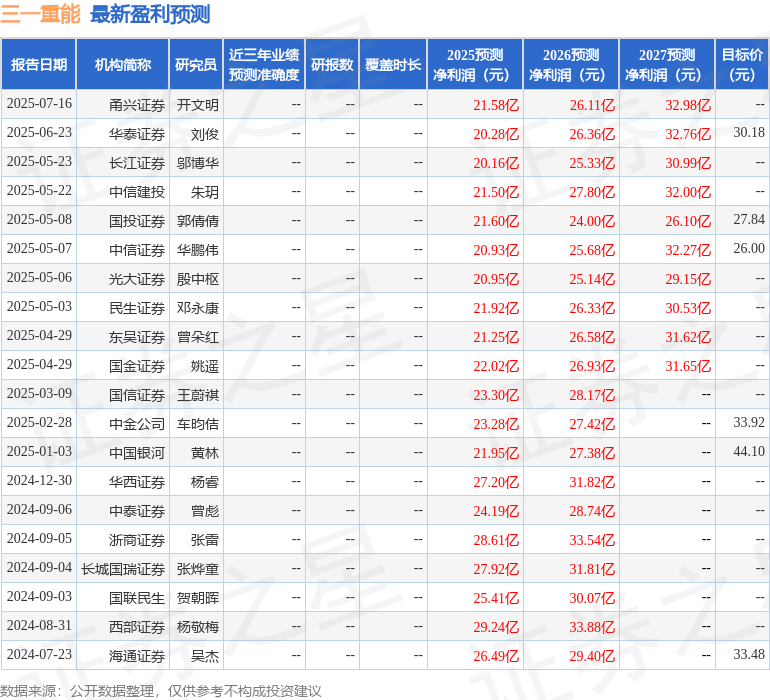Click the target price 33.48

(749, 654)
